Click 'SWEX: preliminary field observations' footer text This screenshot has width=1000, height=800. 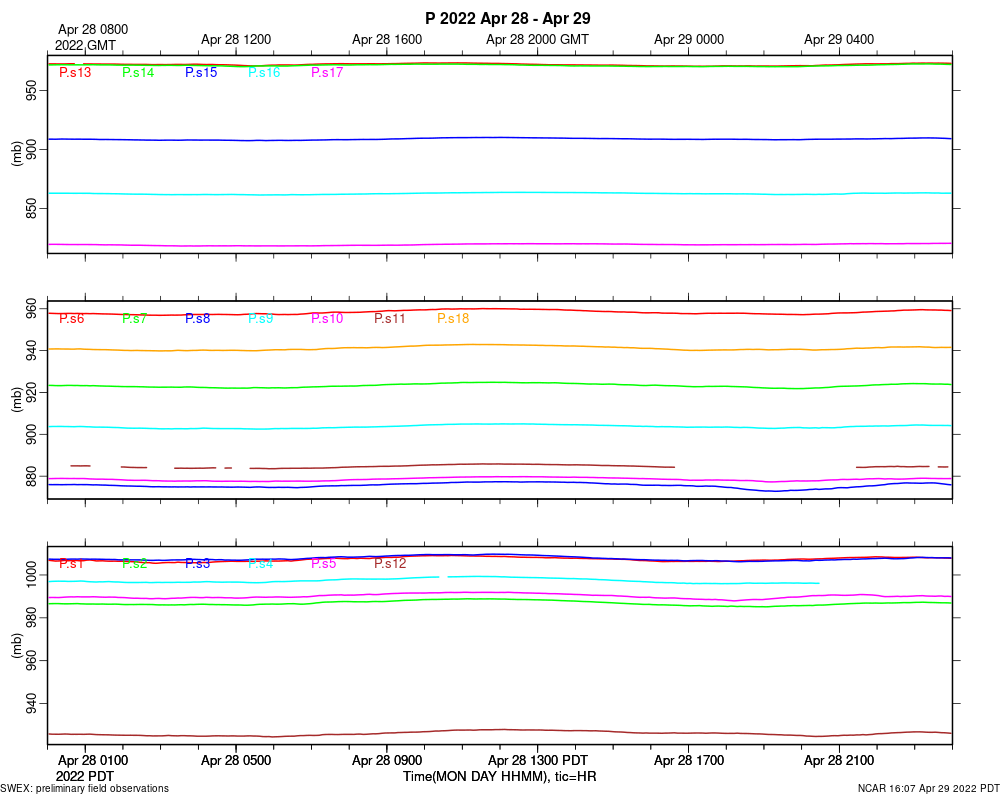click(85, 789)
